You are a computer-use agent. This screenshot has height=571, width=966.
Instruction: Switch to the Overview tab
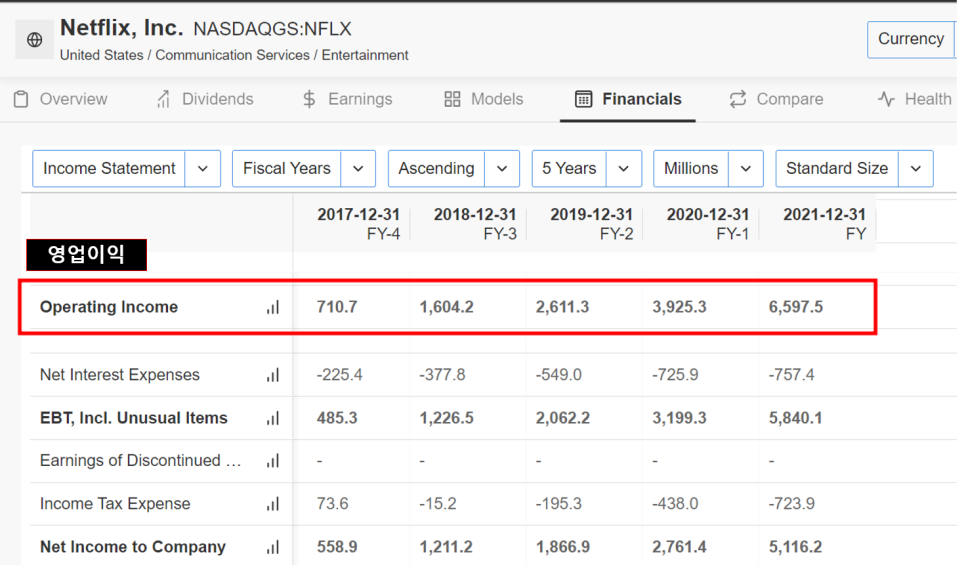[61, 99]
